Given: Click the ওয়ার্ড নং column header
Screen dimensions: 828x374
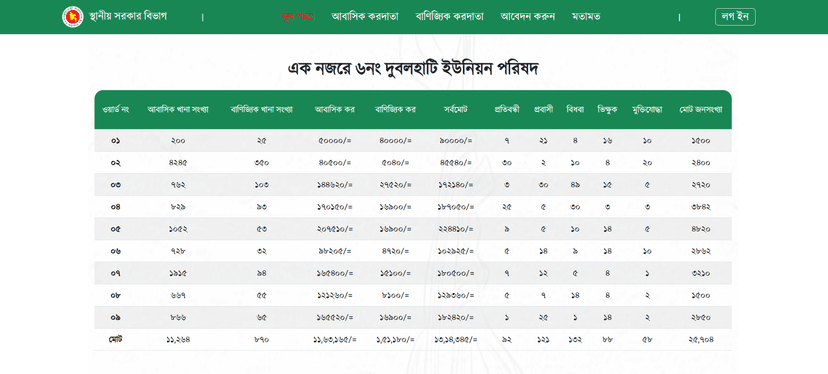Looking at the screenshot, I should click(x=116, y=110).
